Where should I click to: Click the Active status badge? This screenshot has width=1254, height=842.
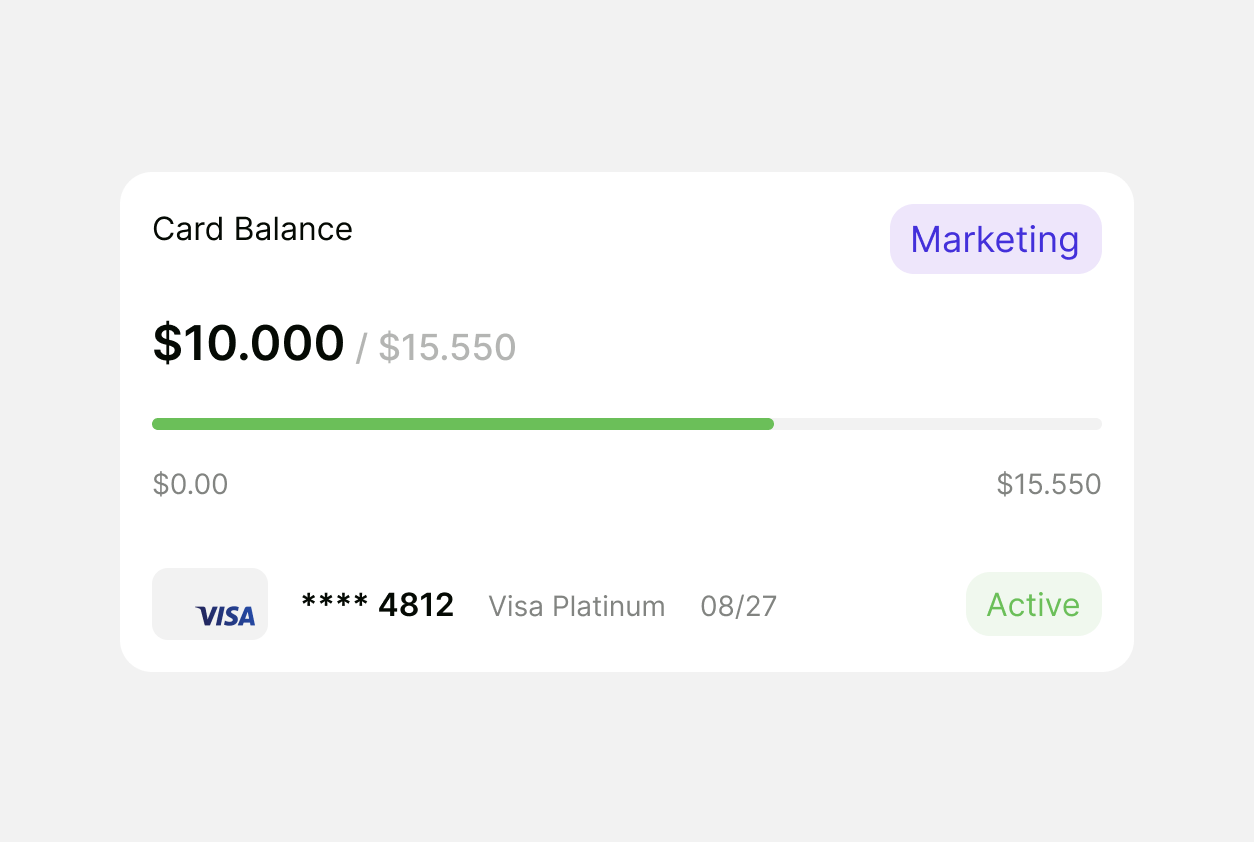1033,604
